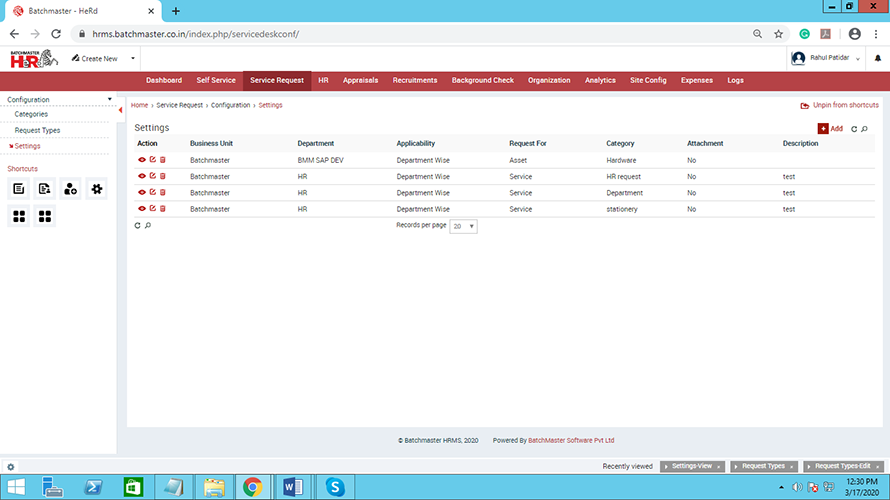890x500 pixels.
Task: Open the first list shortcut icon under Shortcuts
Action: [x=19, y=188]
